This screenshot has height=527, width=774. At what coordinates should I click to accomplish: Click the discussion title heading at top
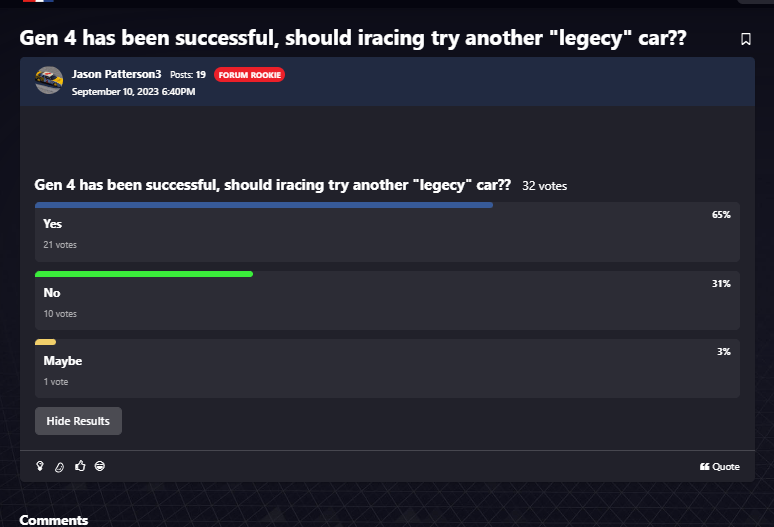(353, 38)
